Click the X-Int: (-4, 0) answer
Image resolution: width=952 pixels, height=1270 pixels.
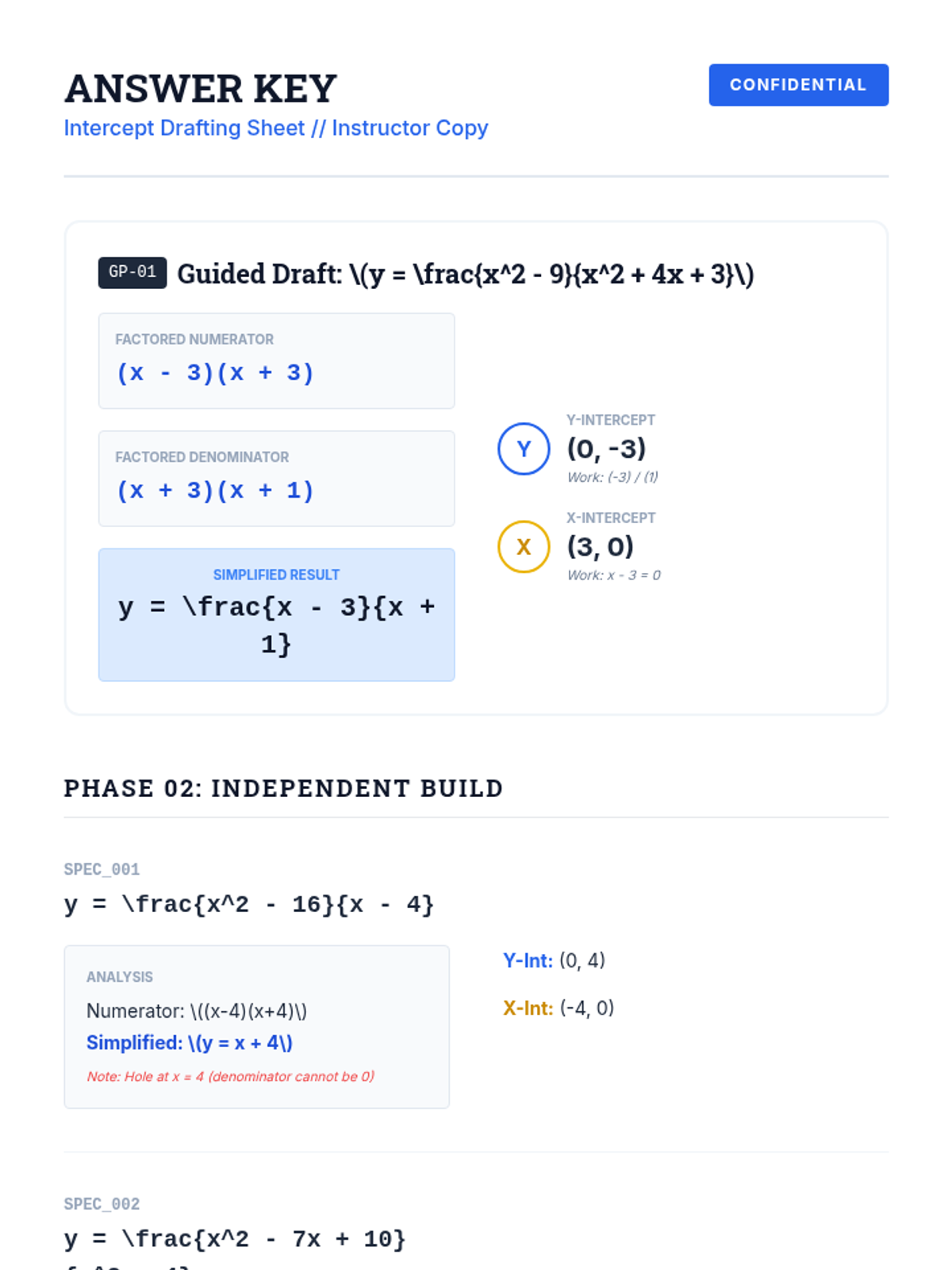[559, 1008]
